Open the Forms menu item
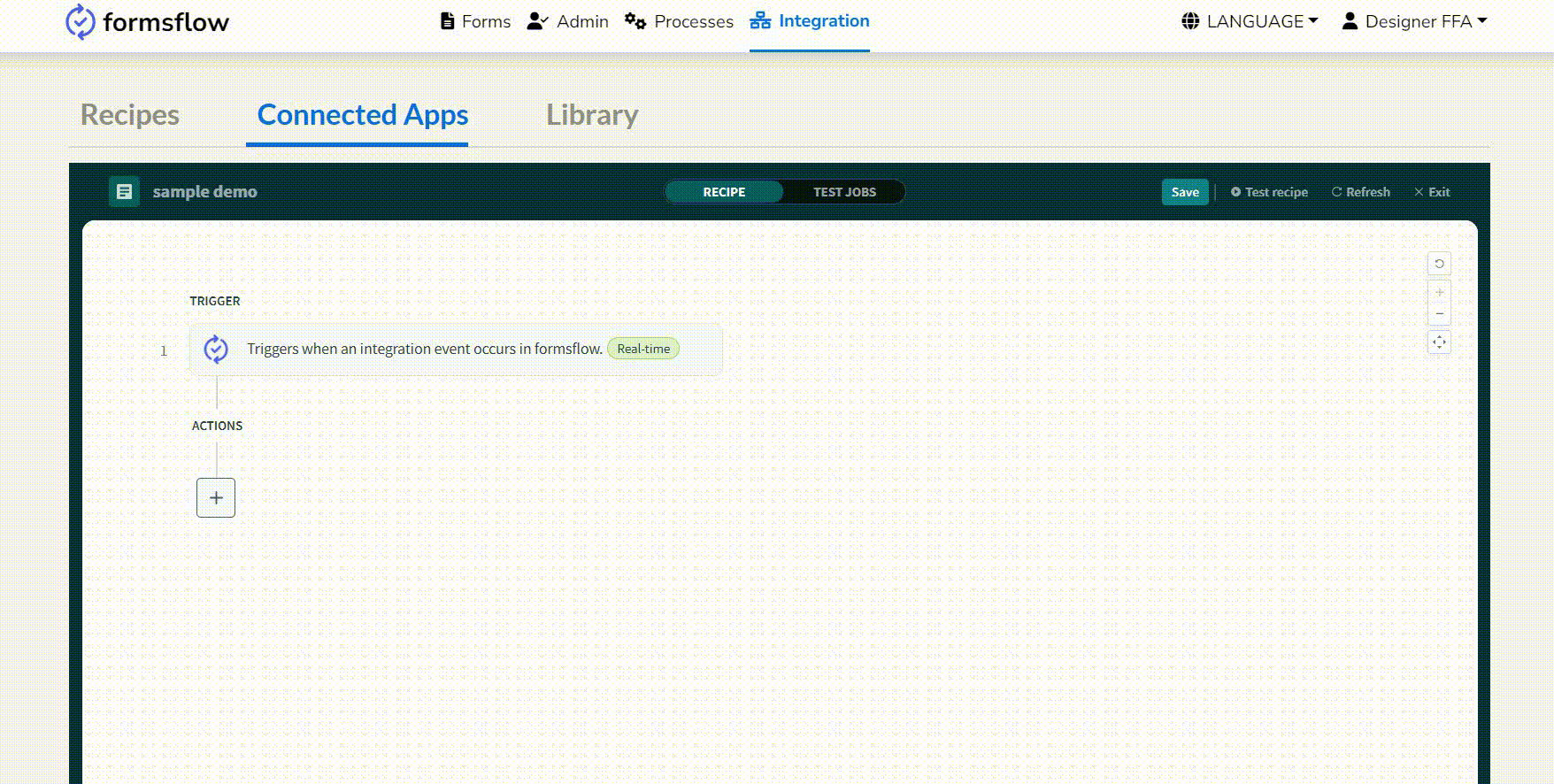The image size is (1554, 784). click(475, 21)
